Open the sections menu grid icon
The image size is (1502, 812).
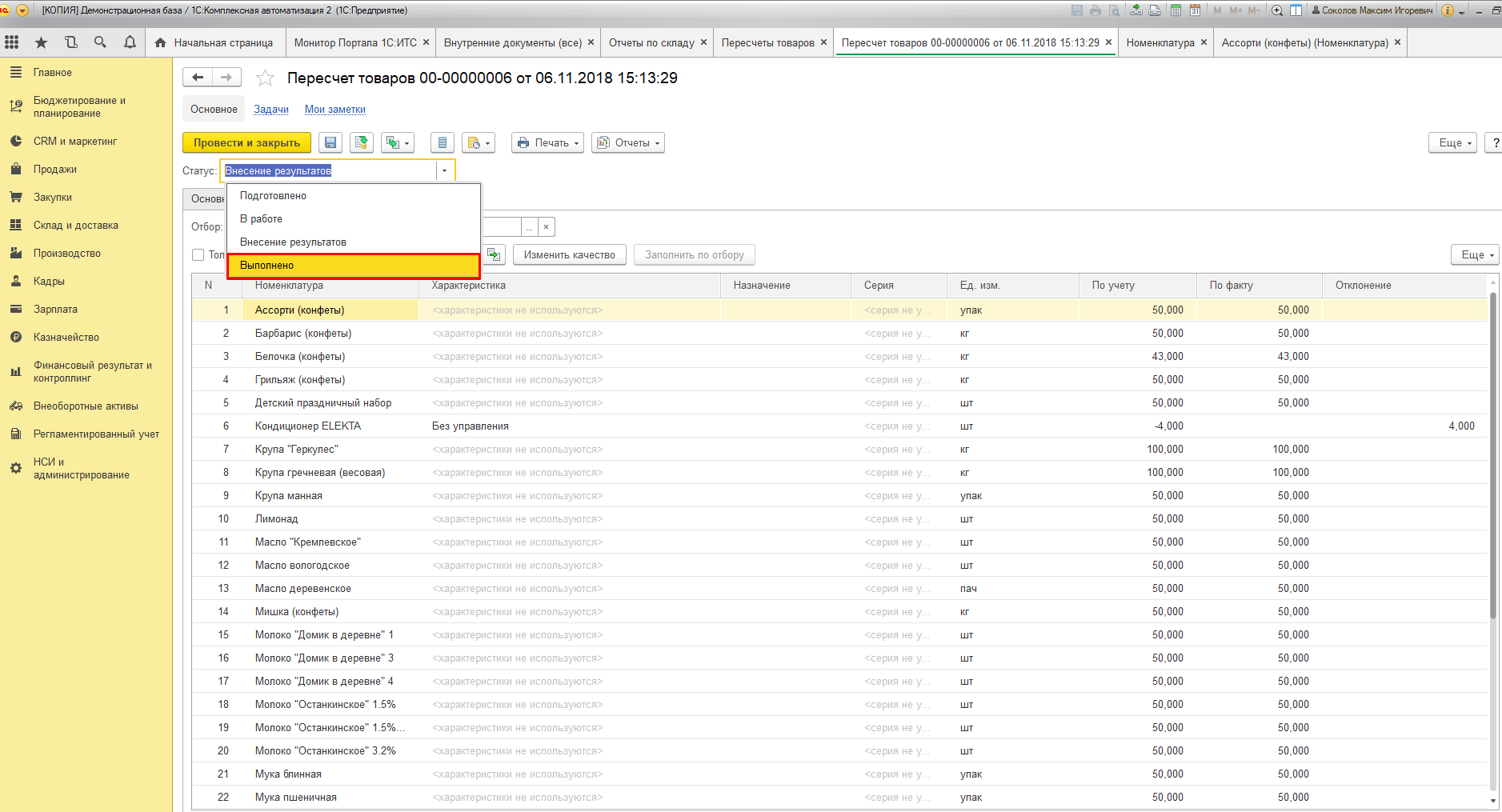pos(12,42)
